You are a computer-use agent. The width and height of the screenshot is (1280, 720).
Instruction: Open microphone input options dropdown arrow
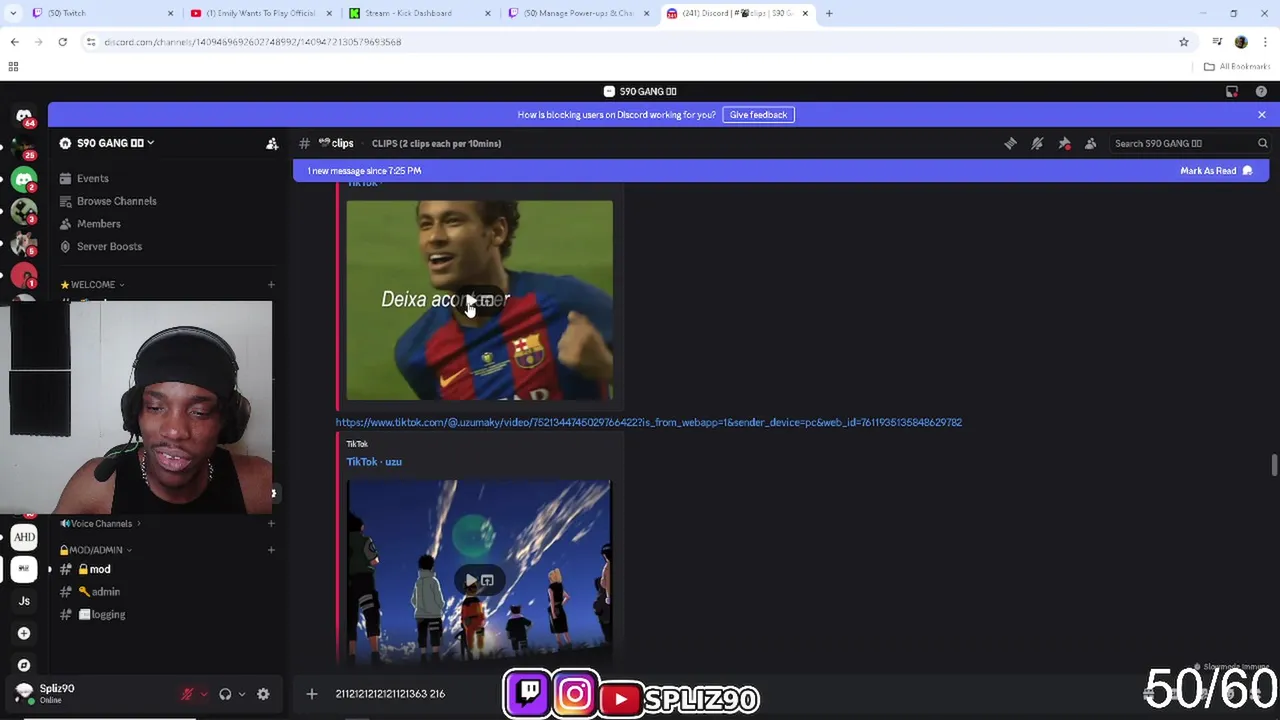[x=204, y=694]
